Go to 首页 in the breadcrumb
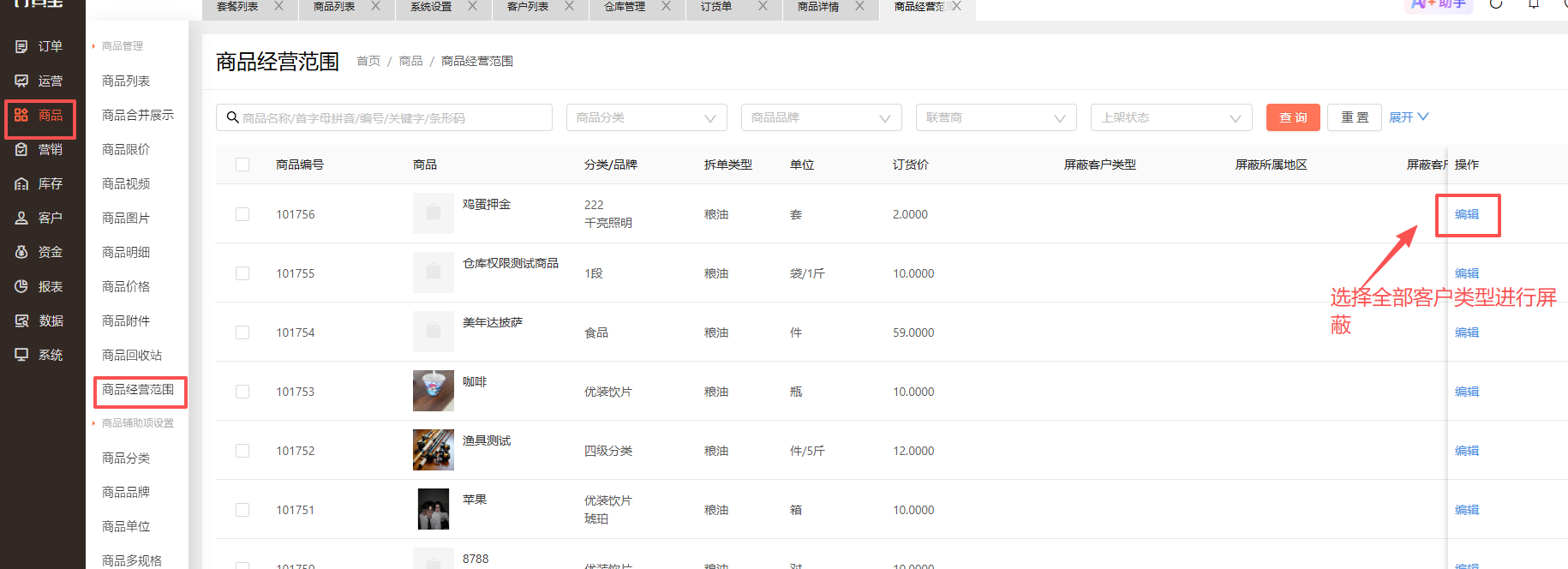1568x569 pixels. (x=368, y=61)
